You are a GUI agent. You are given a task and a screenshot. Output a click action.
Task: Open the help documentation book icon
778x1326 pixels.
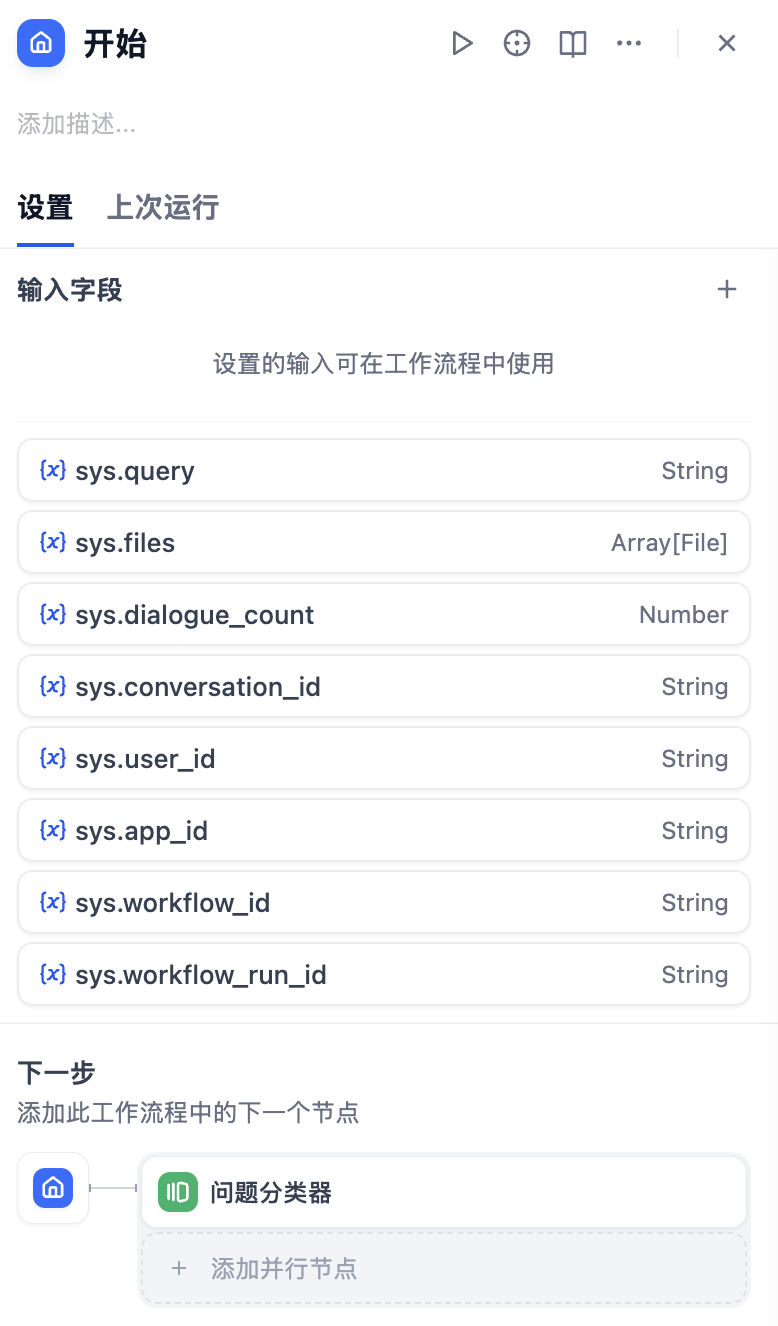[573, 44]
